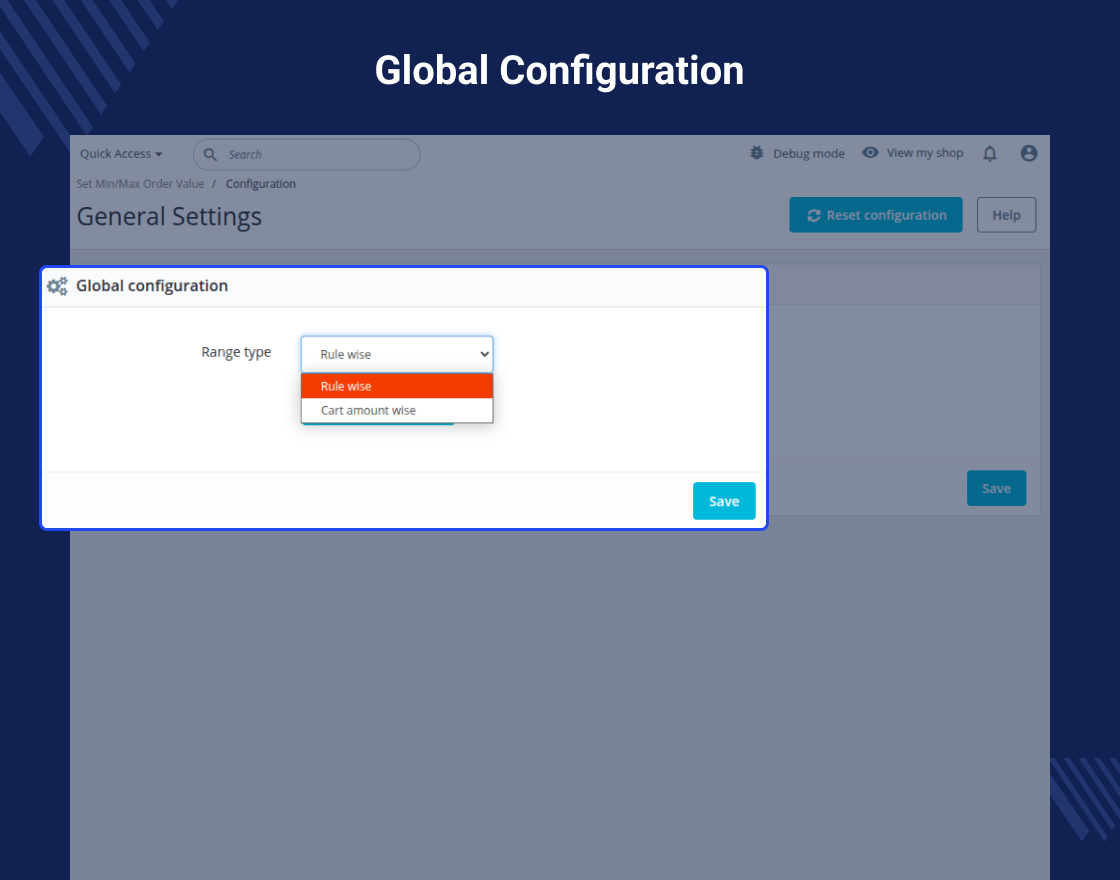
Task: Open the Help button
Action: point(1006,215)
